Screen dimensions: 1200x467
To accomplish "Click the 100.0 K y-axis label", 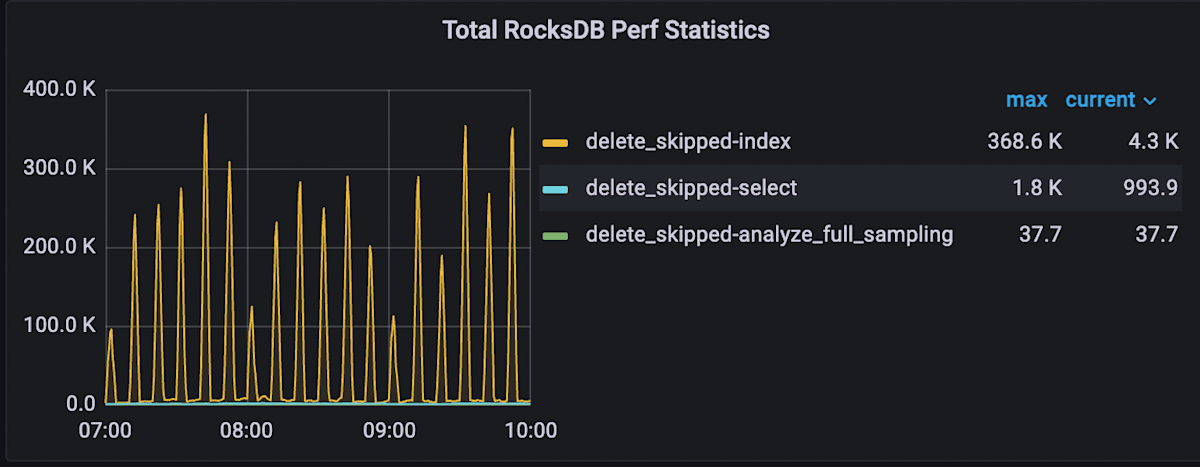I will point(58,326).
